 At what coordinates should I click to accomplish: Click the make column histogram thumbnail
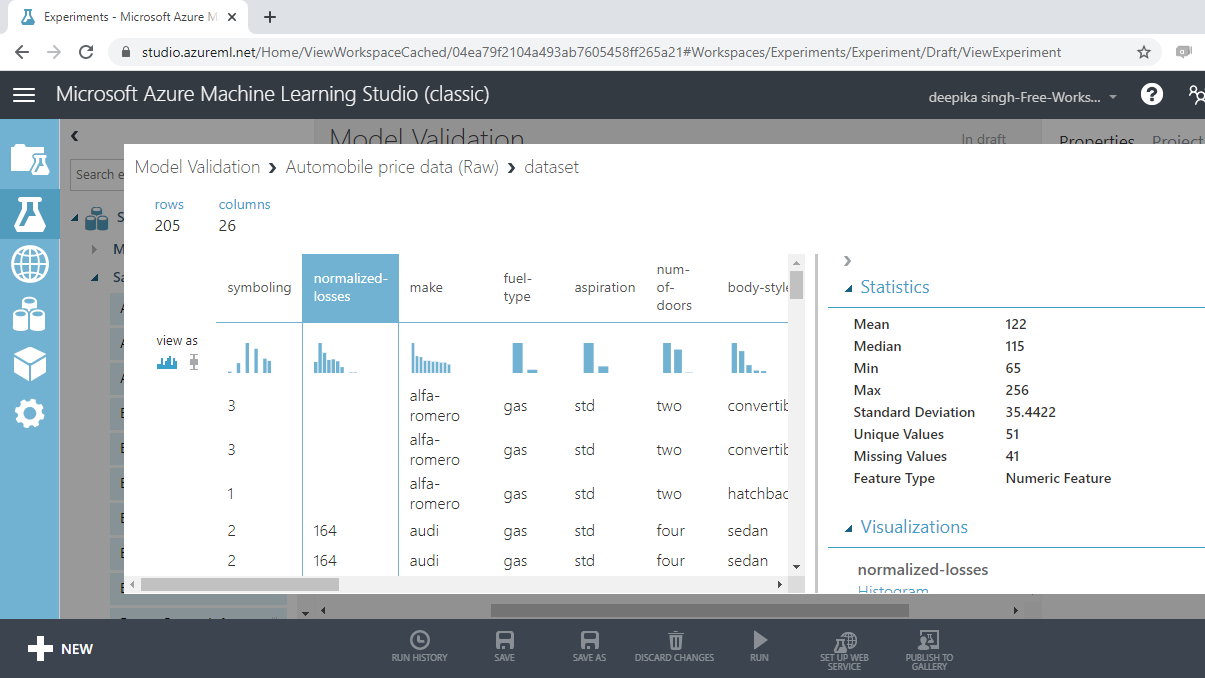pyautogui.click(x=431, y=359)
